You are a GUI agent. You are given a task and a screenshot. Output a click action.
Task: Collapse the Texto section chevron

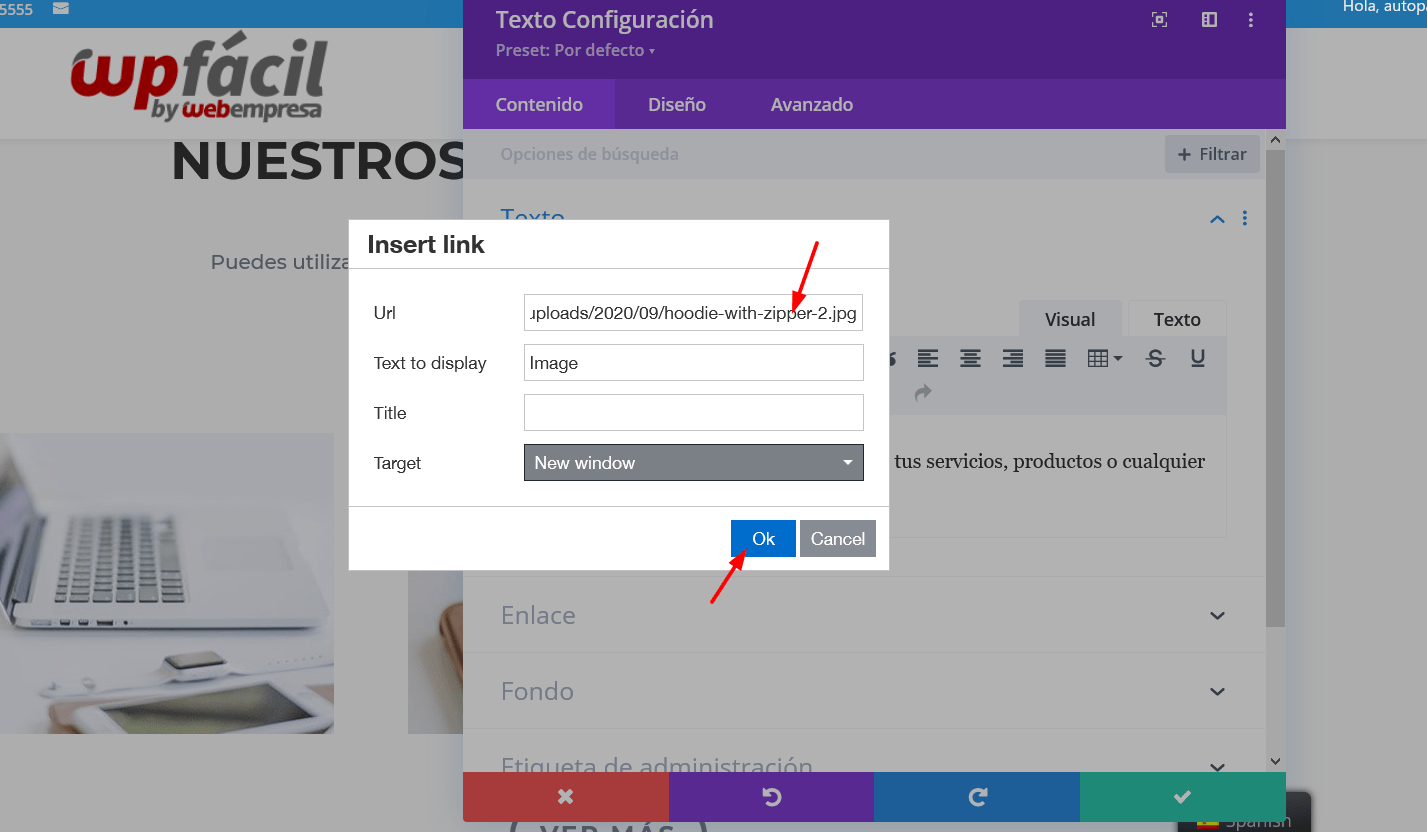pos(1217,219)
